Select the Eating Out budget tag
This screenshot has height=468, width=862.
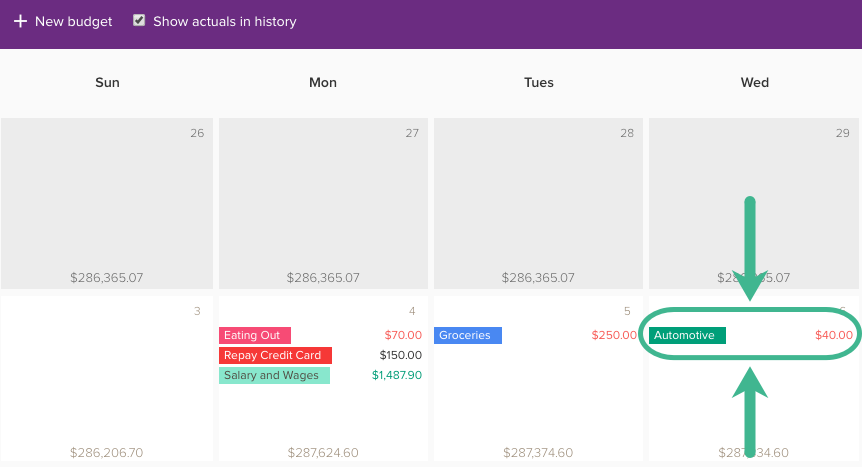click(x=255, y=335)
